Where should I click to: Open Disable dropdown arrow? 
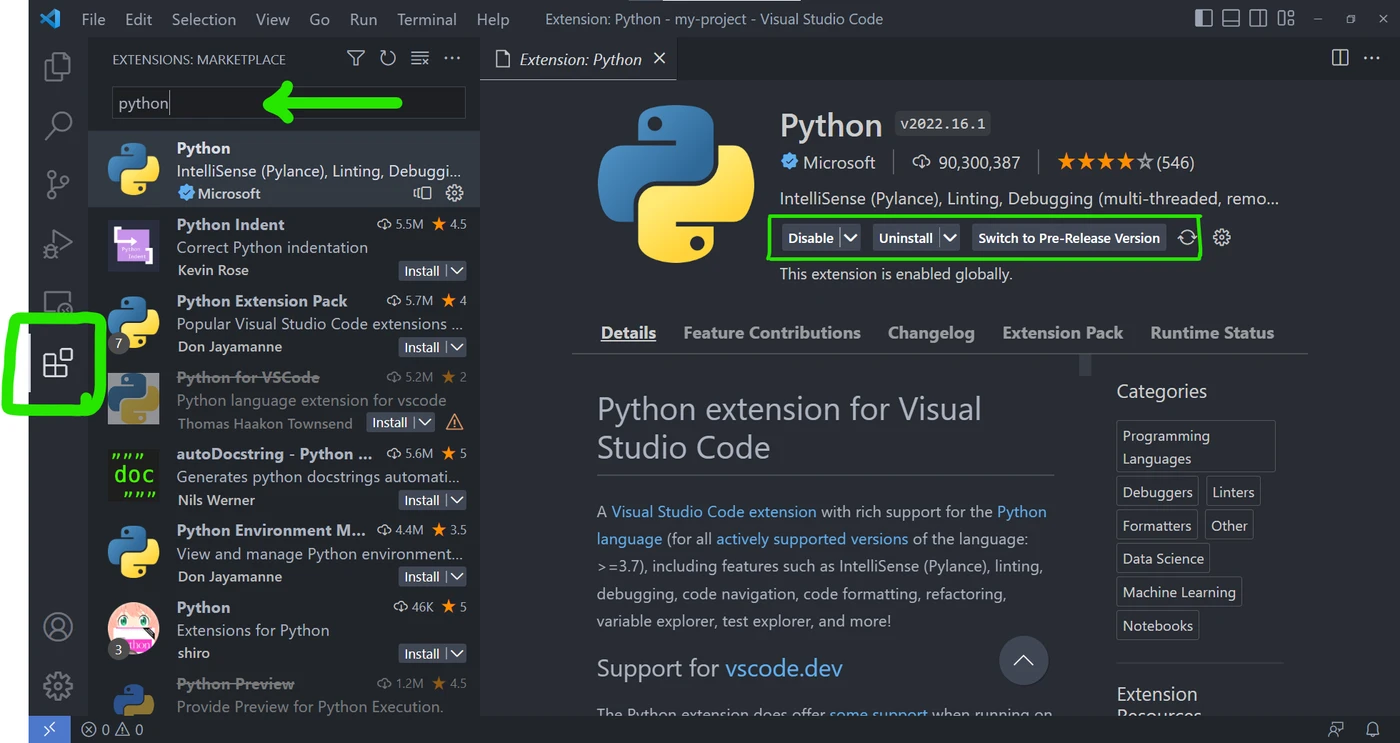850,238
